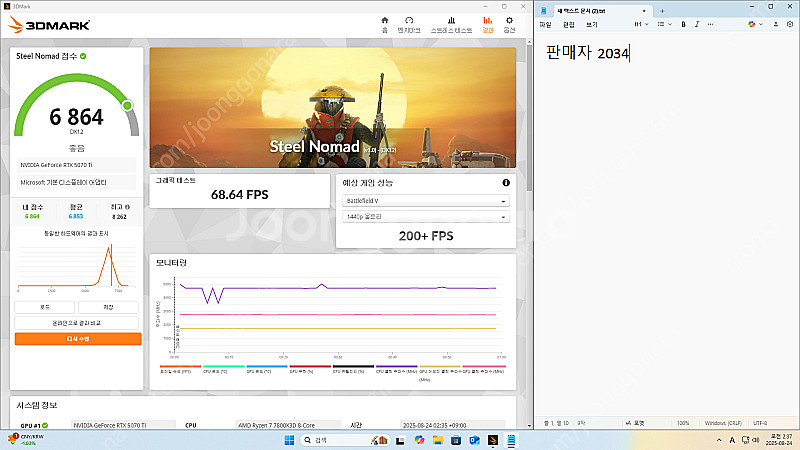This screenshot has height=450, width=800.
Task: Click the 3DMark logo
Action: tap(49, 24)
